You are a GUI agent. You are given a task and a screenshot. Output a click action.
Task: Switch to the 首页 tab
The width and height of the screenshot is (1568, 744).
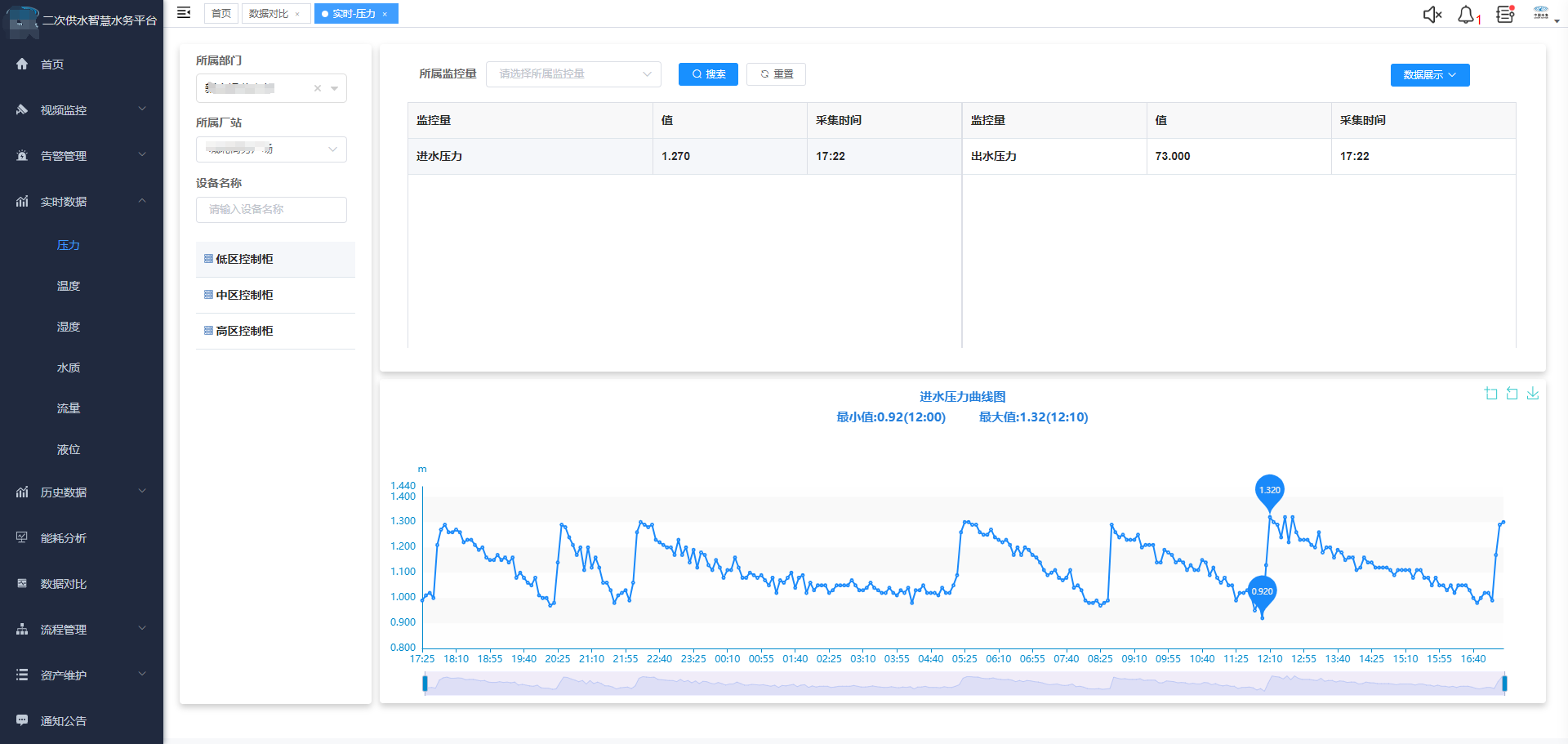220,14
